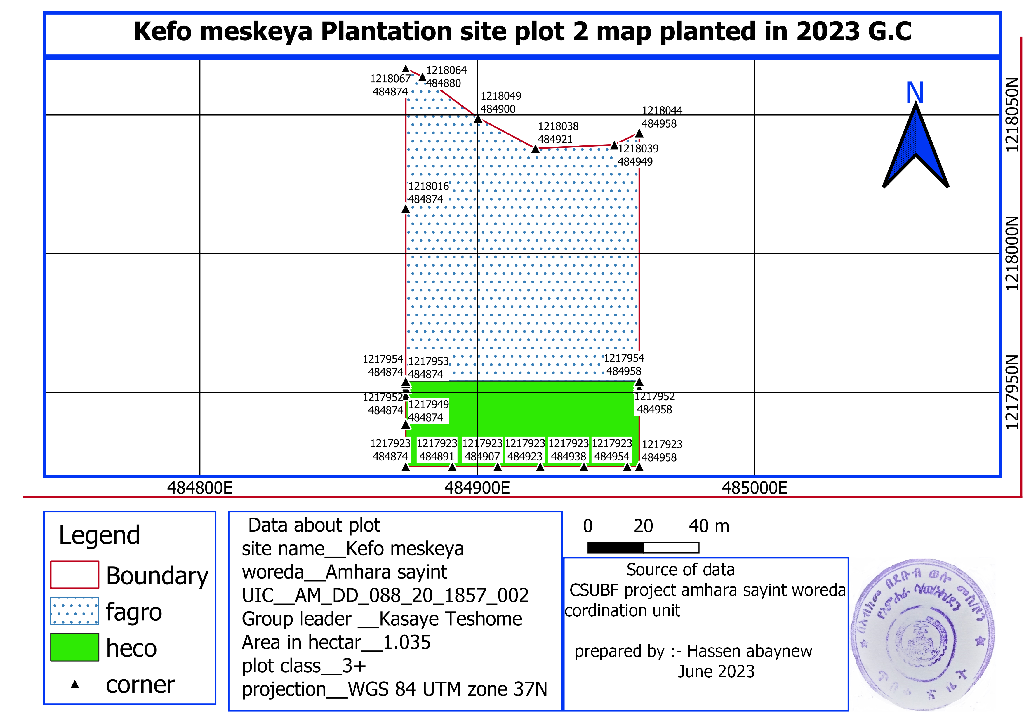Click the 'prepared by :- Hassen abaynew' text
This screenshot has height=724, width=1024.
click(693, 651)
